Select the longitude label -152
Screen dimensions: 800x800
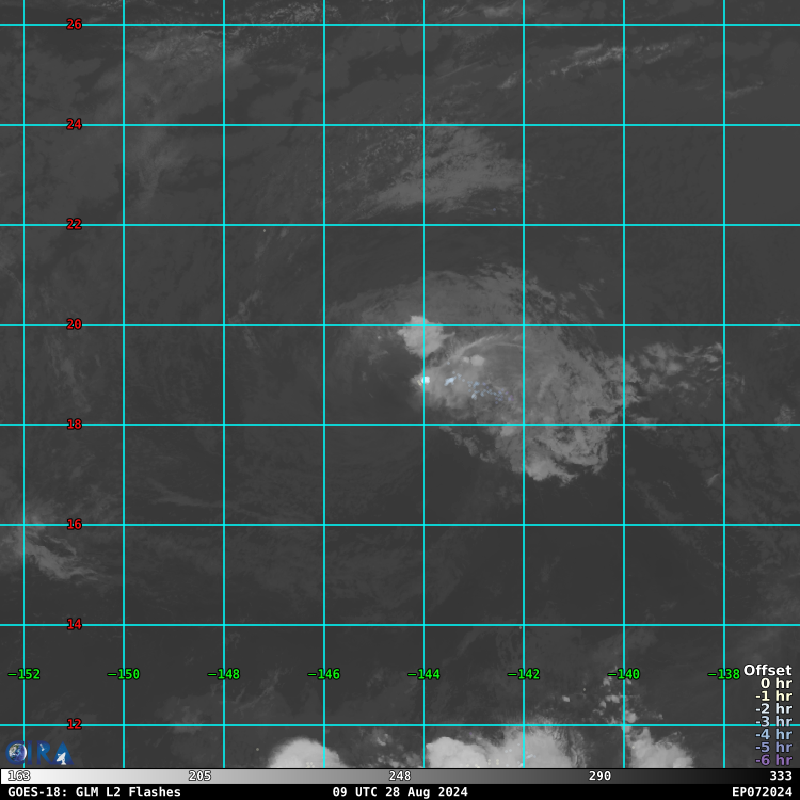(x=24, y=674)
